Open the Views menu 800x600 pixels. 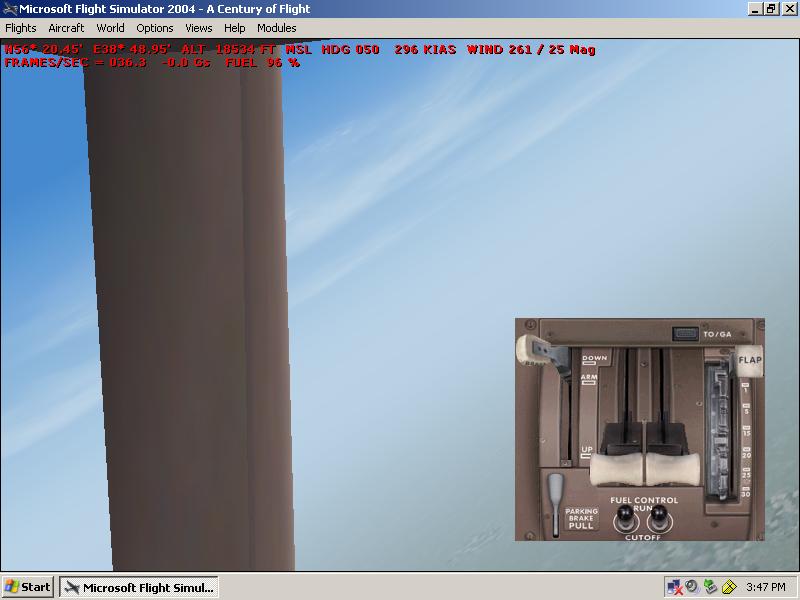198,28
